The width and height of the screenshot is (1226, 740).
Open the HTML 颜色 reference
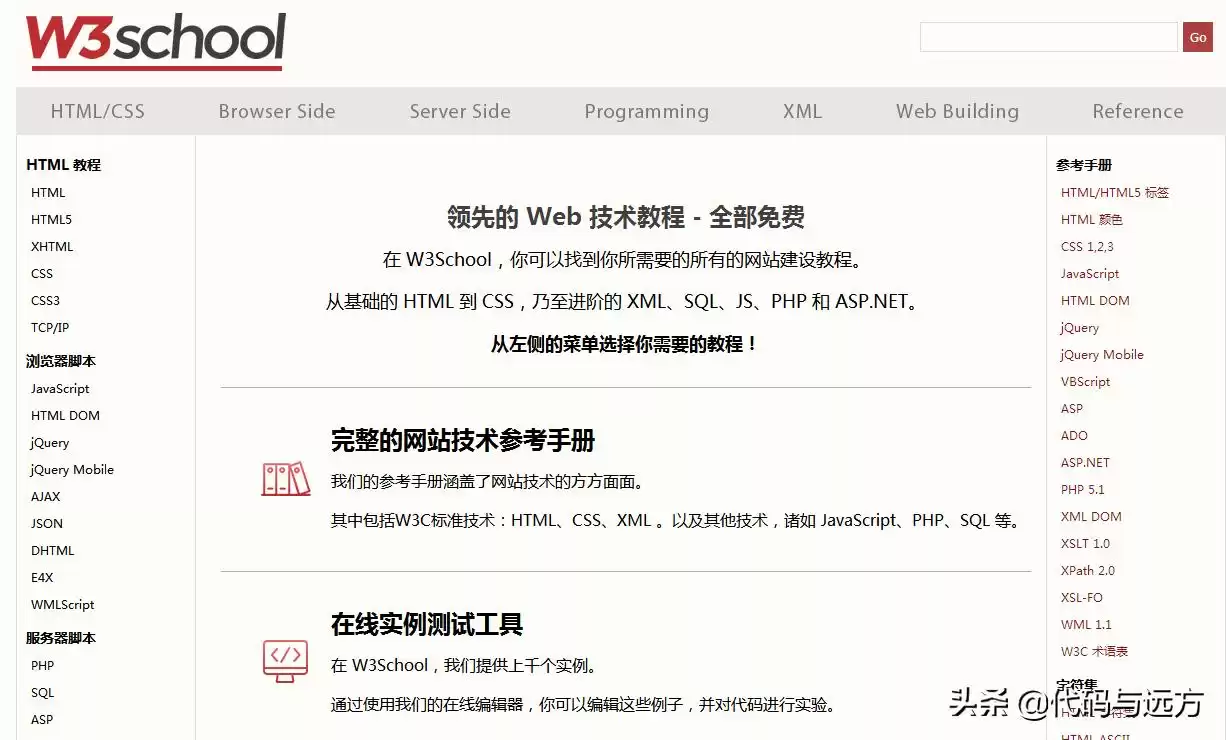pyautogui.click(x=1090, y=219)
